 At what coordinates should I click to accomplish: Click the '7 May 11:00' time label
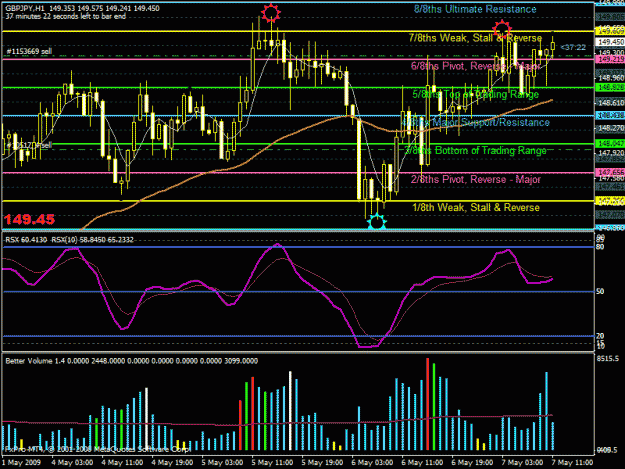point(572,463)
